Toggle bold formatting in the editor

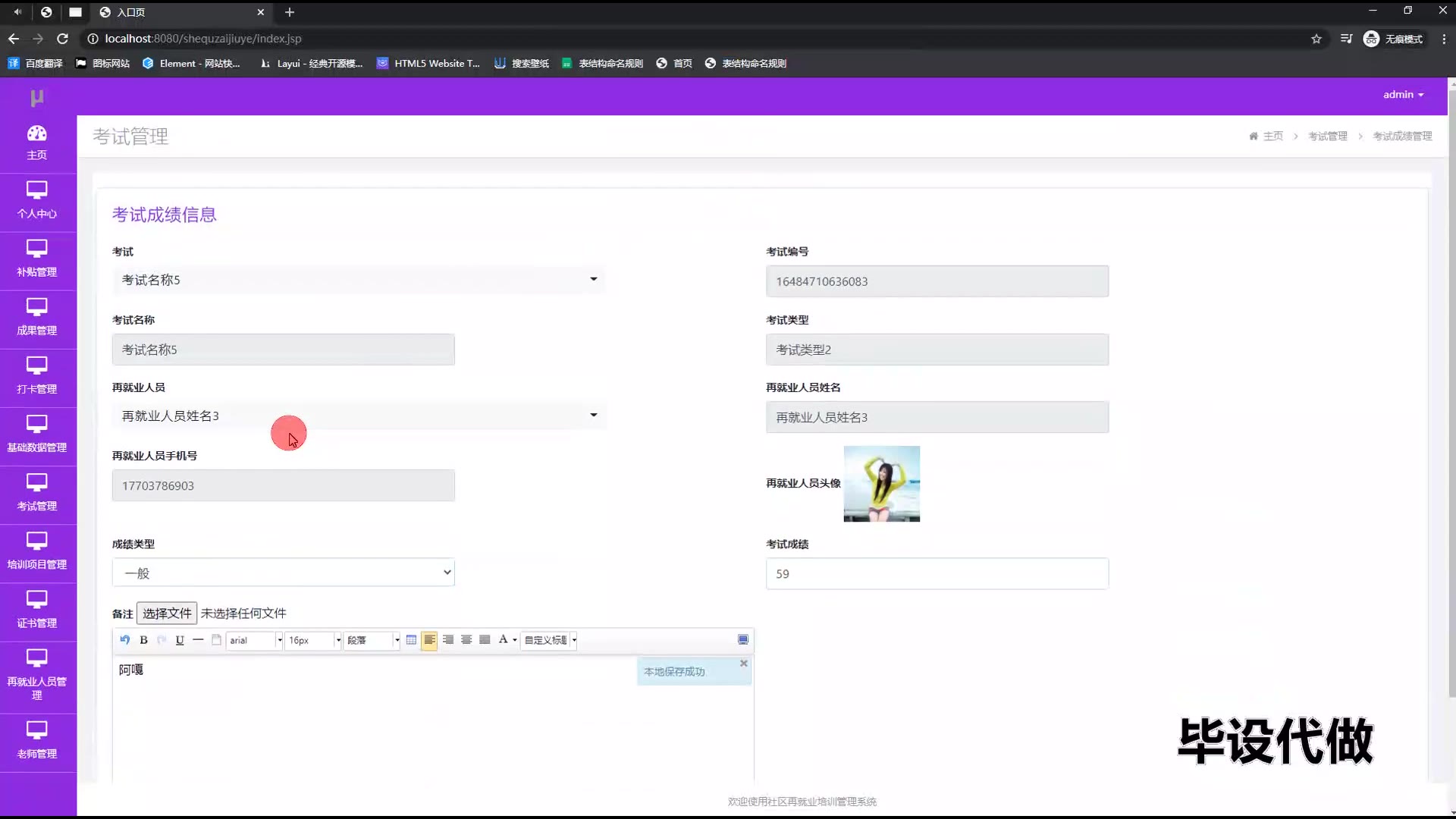click(x=143, y=640)
